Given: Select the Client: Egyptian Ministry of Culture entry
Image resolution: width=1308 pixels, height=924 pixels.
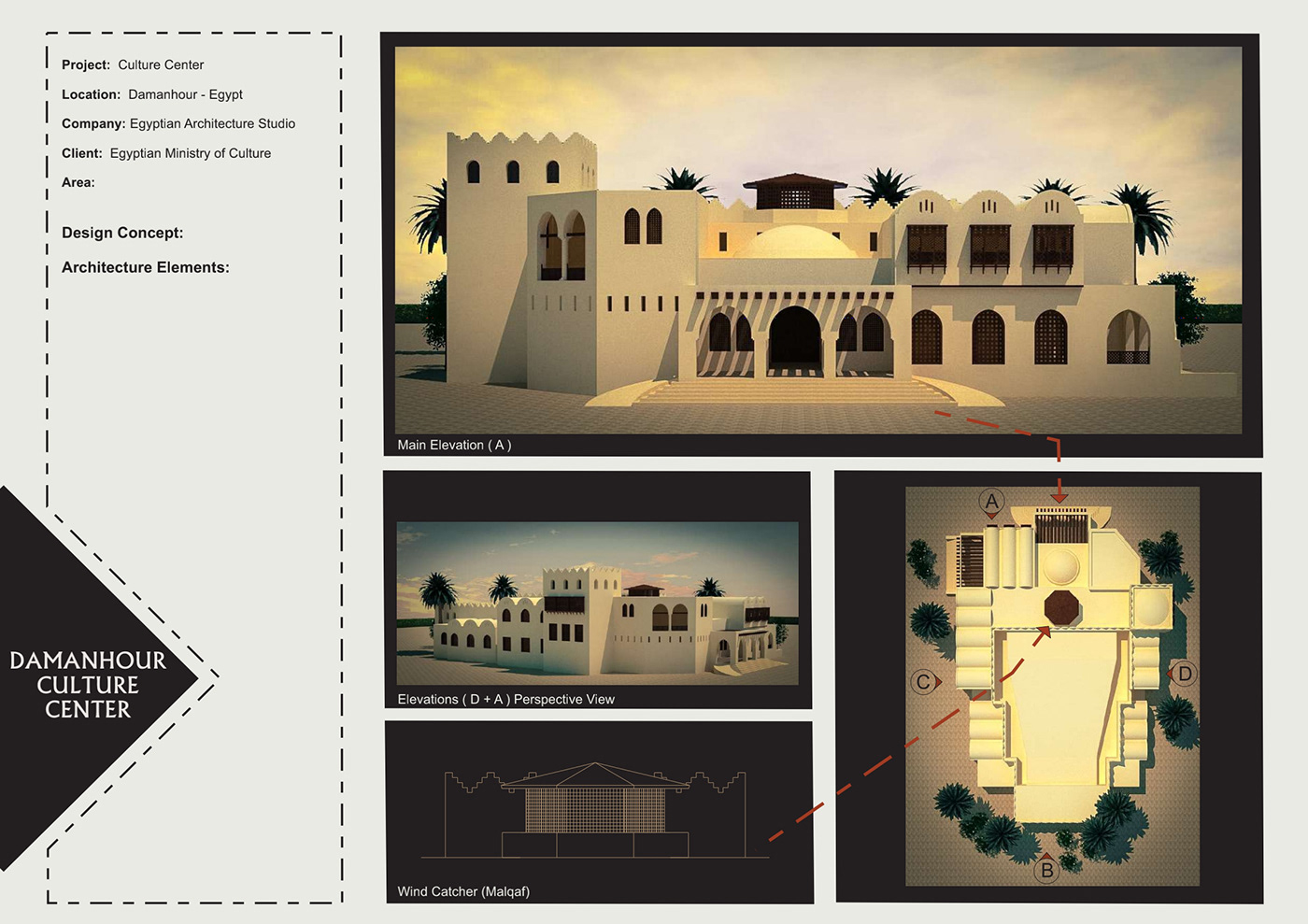Looking at the screenshot, I should coord(165,152).
